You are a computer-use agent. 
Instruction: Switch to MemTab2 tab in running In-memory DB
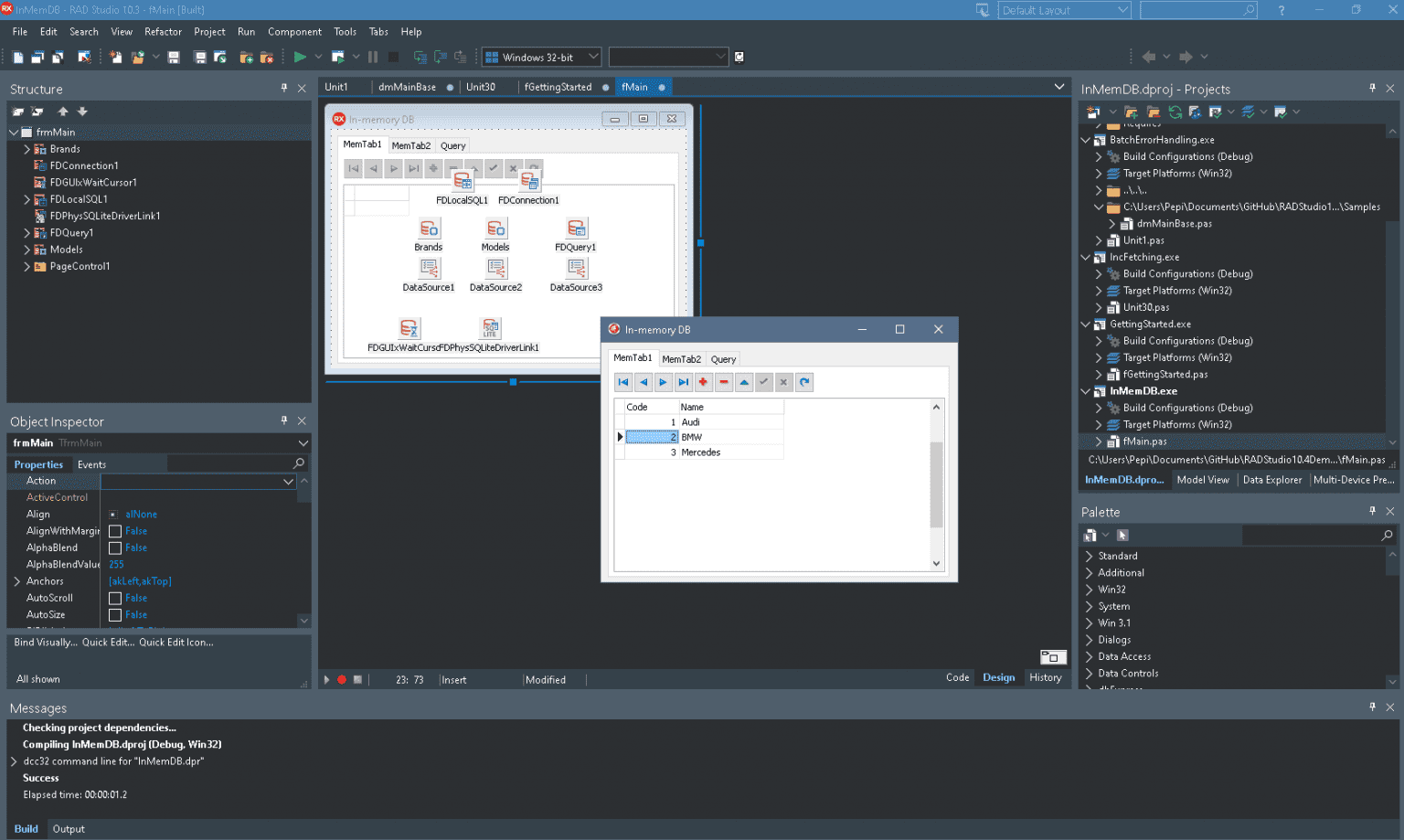(x=681, y=359)
